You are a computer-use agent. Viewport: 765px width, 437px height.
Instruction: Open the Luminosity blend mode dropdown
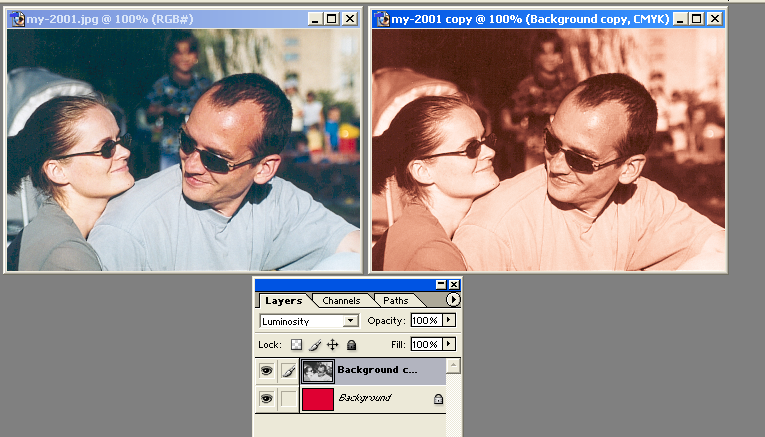[350, 321]
